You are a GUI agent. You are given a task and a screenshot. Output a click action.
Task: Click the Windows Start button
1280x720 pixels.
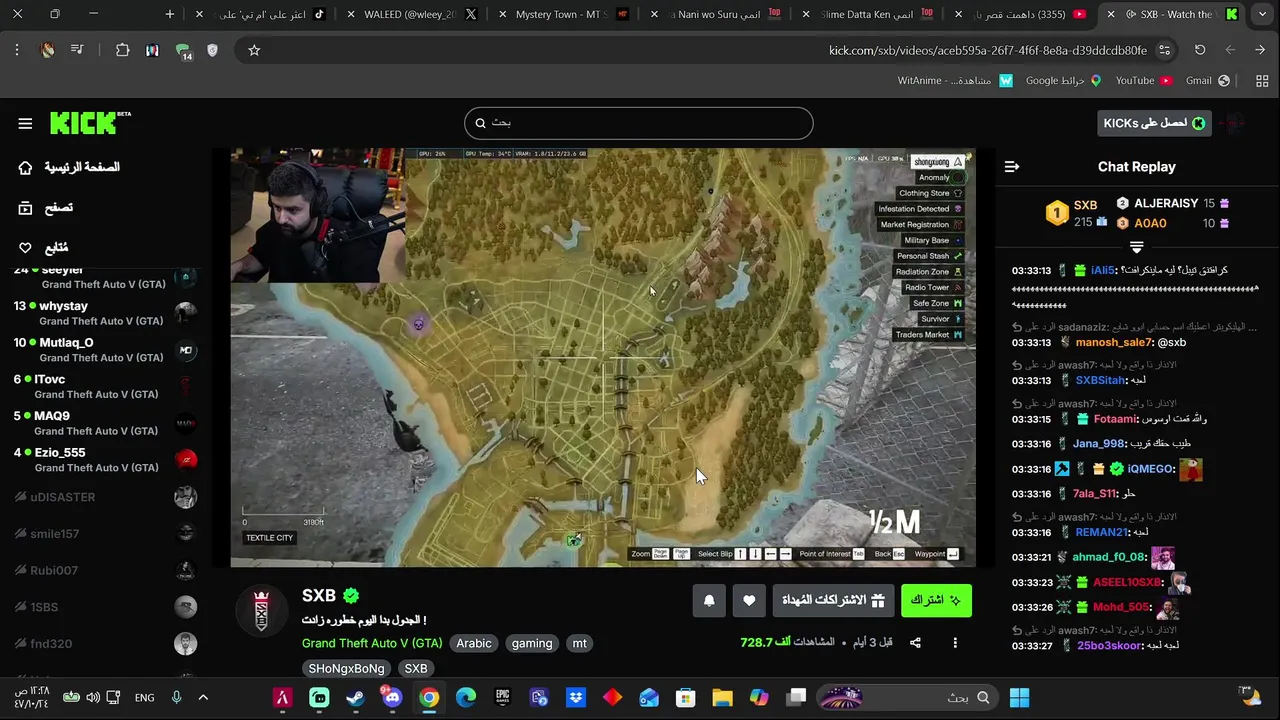(1019, 697)
